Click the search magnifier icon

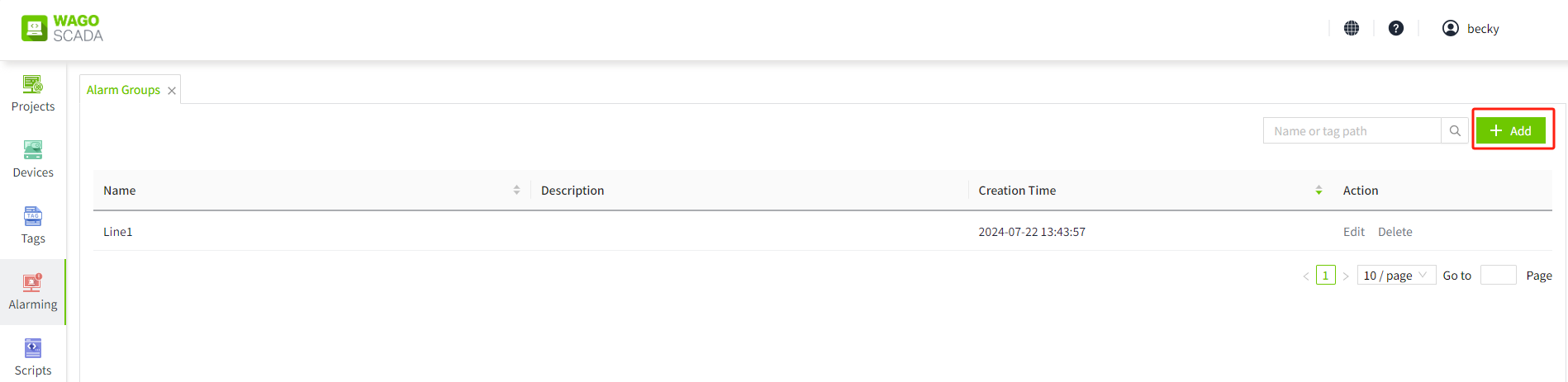pyautogui.click(x=1455, y=130)
